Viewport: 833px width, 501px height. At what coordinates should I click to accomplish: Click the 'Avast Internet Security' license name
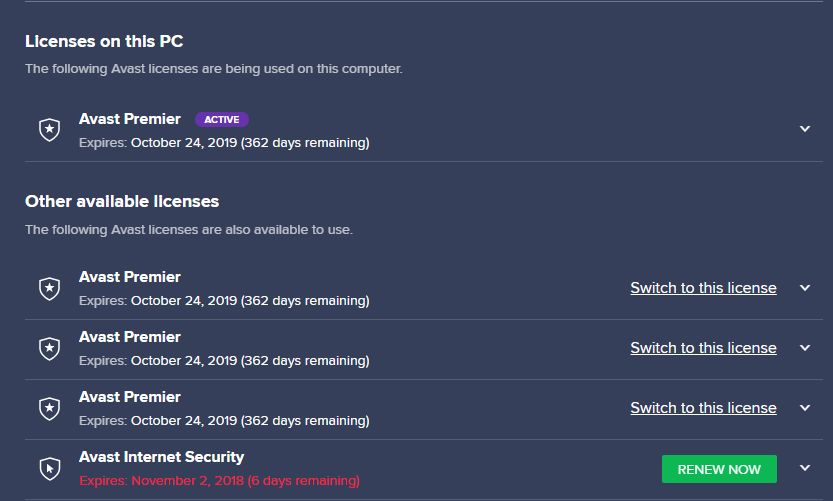point(162,457)
